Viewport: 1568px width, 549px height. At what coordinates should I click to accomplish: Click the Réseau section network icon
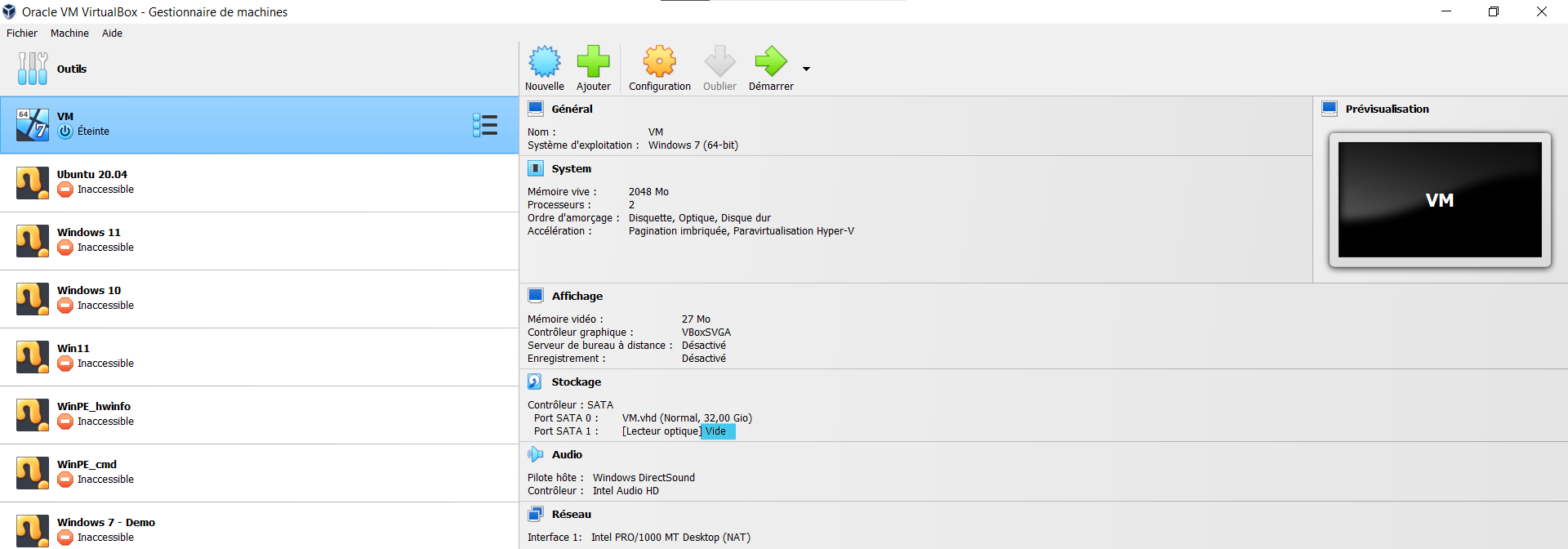535,514
